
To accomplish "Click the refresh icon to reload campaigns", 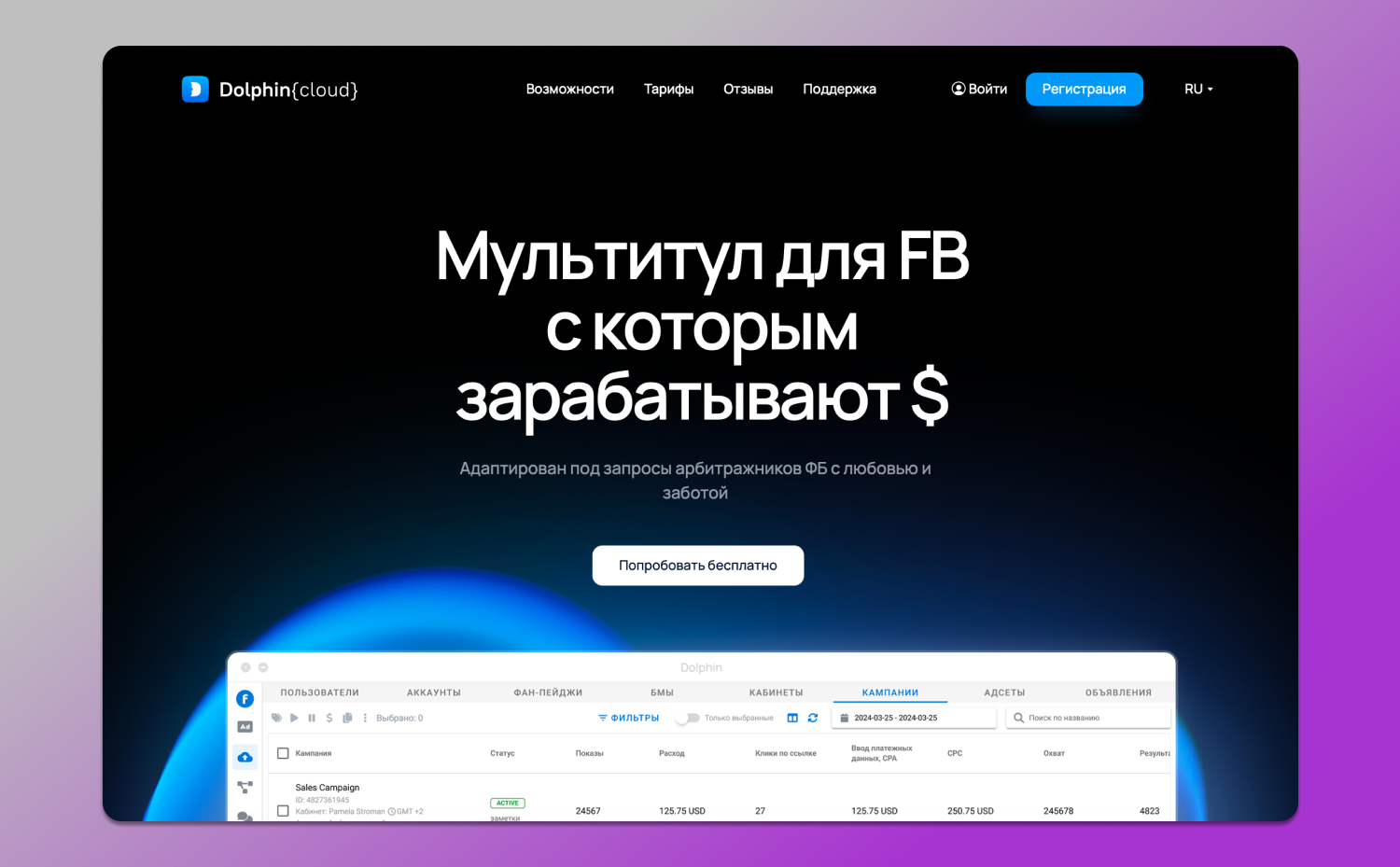I will point(812,718).
